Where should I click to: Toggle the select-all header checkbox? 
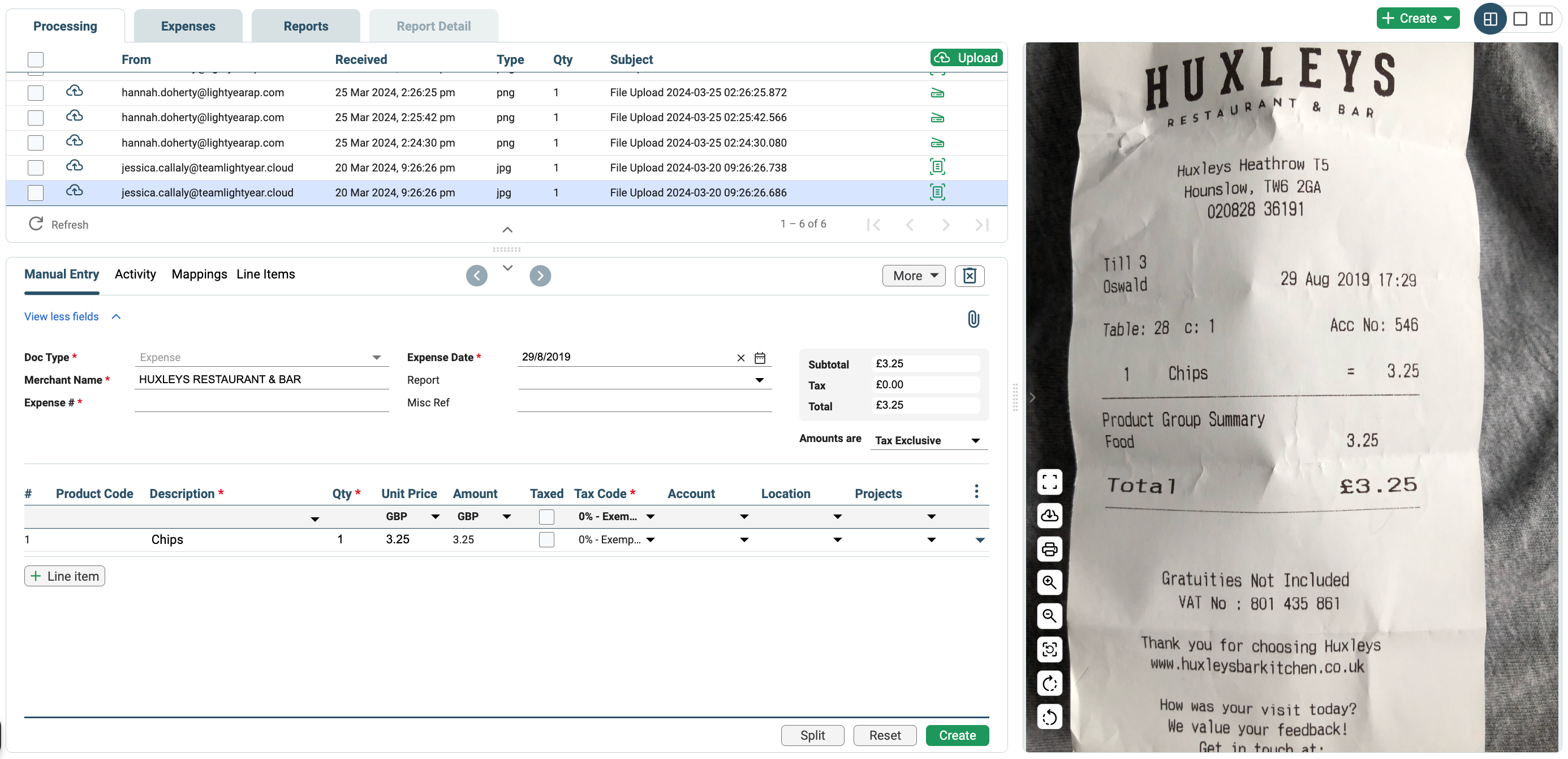click(x=36, y=59)
